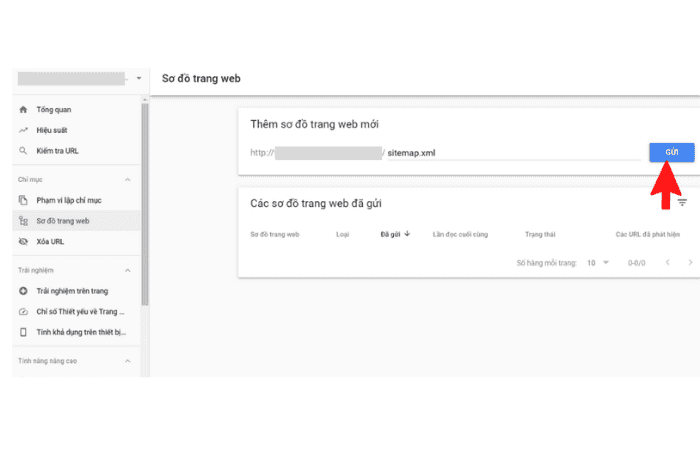Open the rows per page dropdown showing 10
700x450 pixels.
coord(598,262)
